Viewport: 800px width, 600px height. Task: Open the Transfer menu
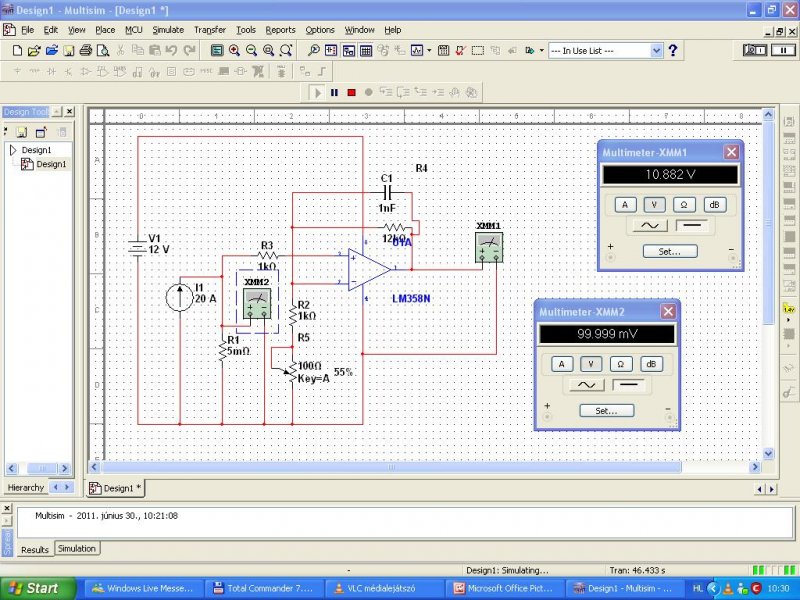(210, 30)
